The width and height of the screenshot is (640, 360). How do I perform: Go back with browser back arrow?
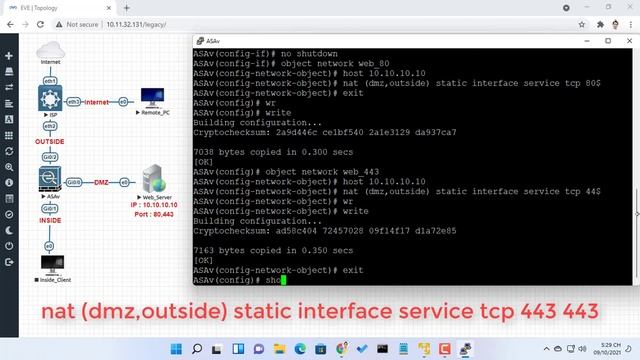(x=10, y=24)
